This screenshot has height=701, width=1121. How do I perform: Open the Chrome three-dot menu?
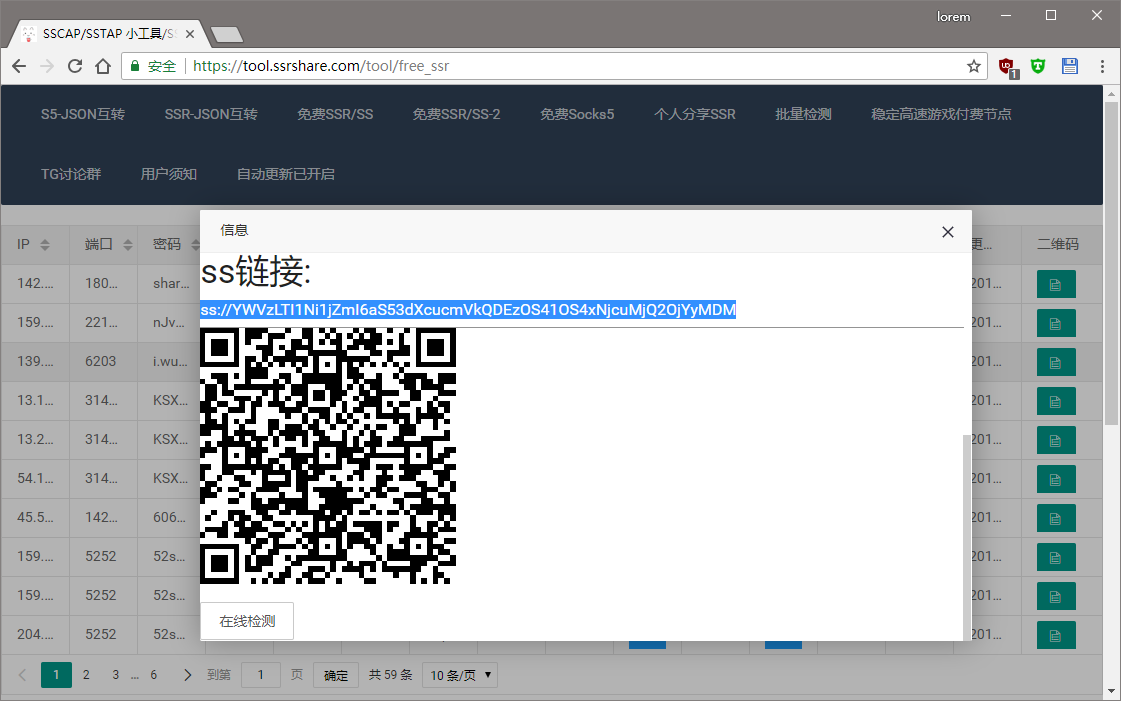click(1102, 66)
